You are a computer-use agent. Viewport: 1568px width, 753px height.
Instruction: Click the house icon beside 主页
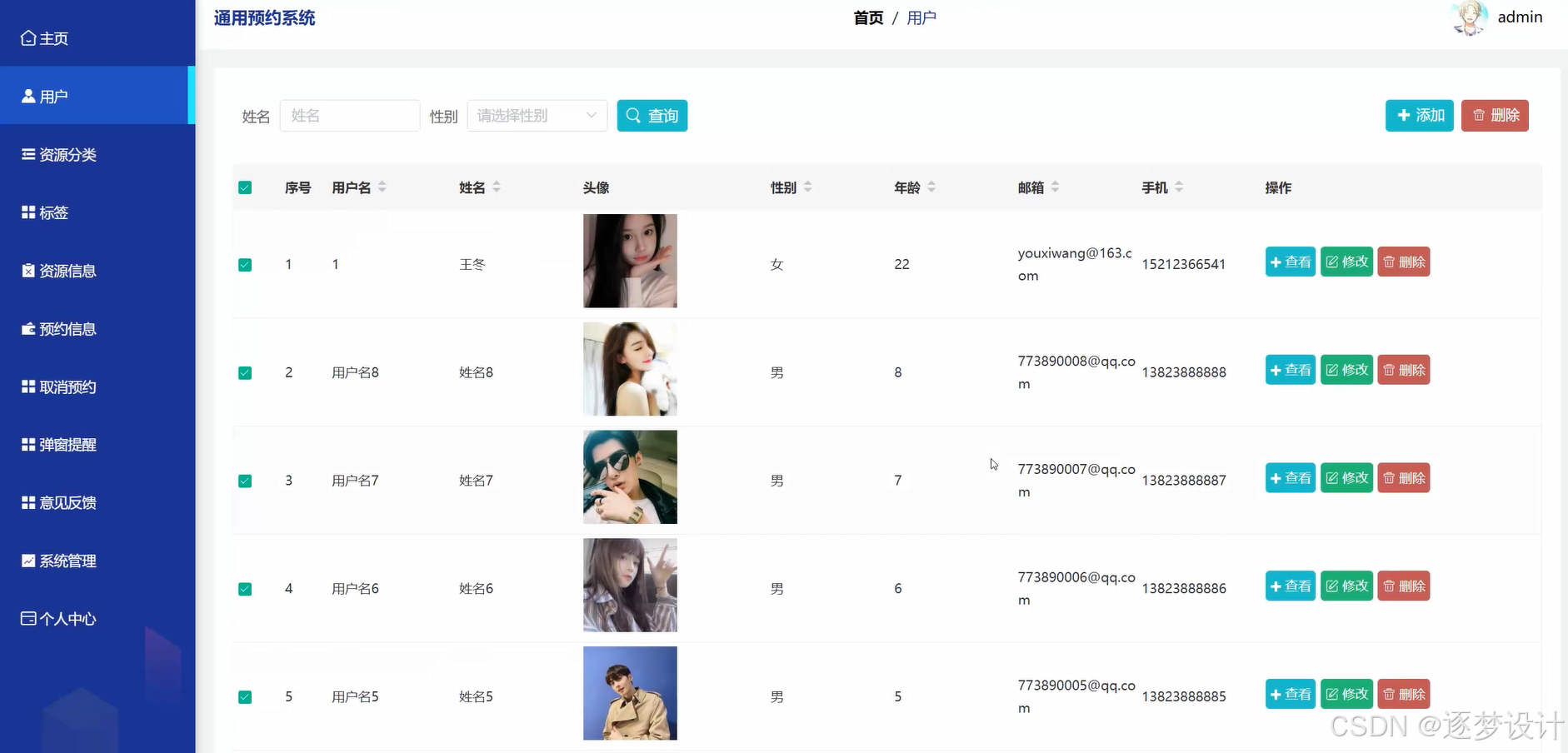click(x=28, y=38)
